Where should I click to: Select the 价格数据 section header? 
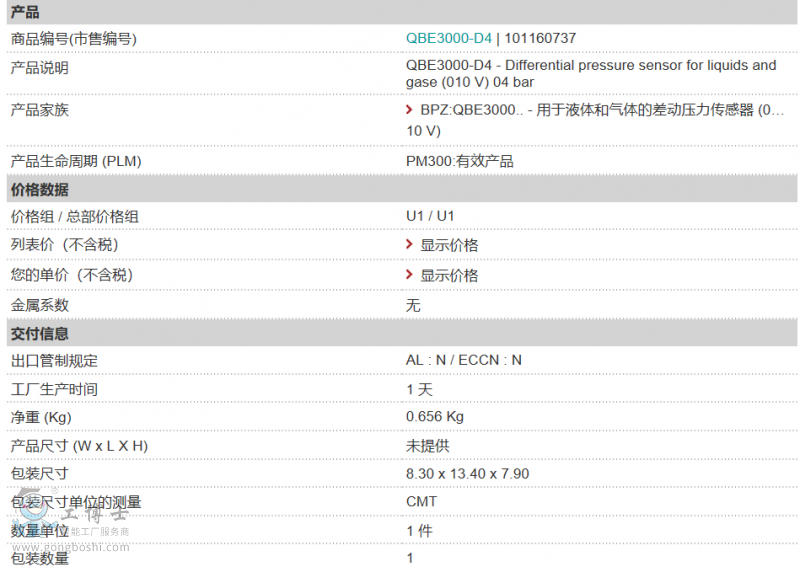point(40,189)
